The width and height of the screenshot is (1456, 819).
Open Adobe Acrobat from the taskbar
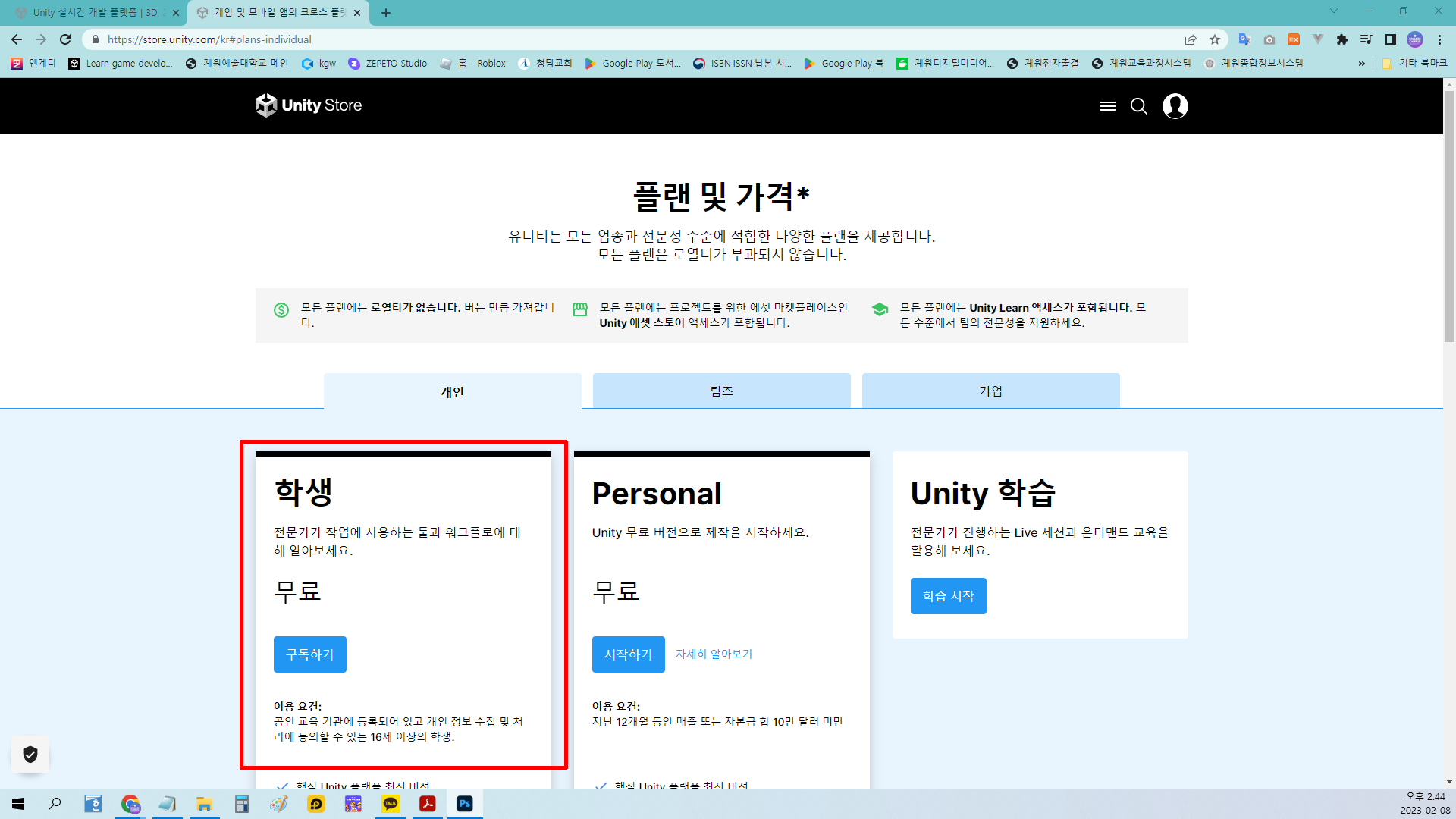[x=428, y=803]
